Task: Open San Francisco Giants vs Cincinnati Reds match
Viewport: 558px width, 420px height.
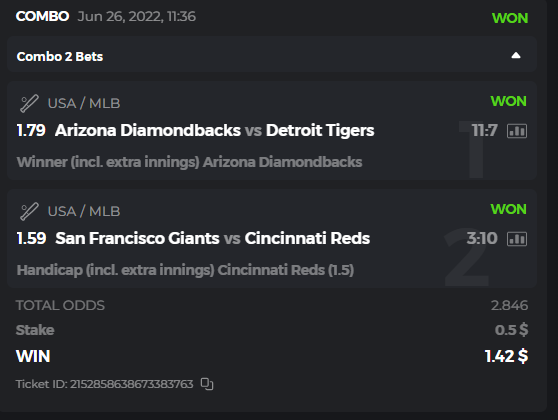Action: pyautogui.click(x=212, y=238)
